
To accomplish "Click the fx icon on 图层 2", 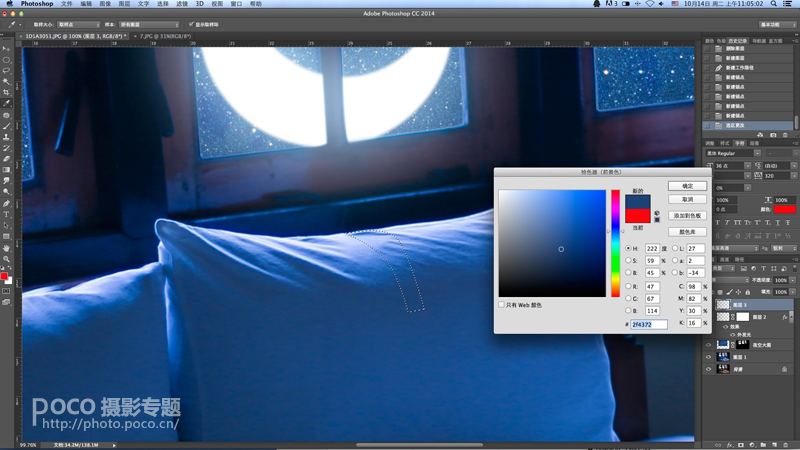I will click(785, 317).
